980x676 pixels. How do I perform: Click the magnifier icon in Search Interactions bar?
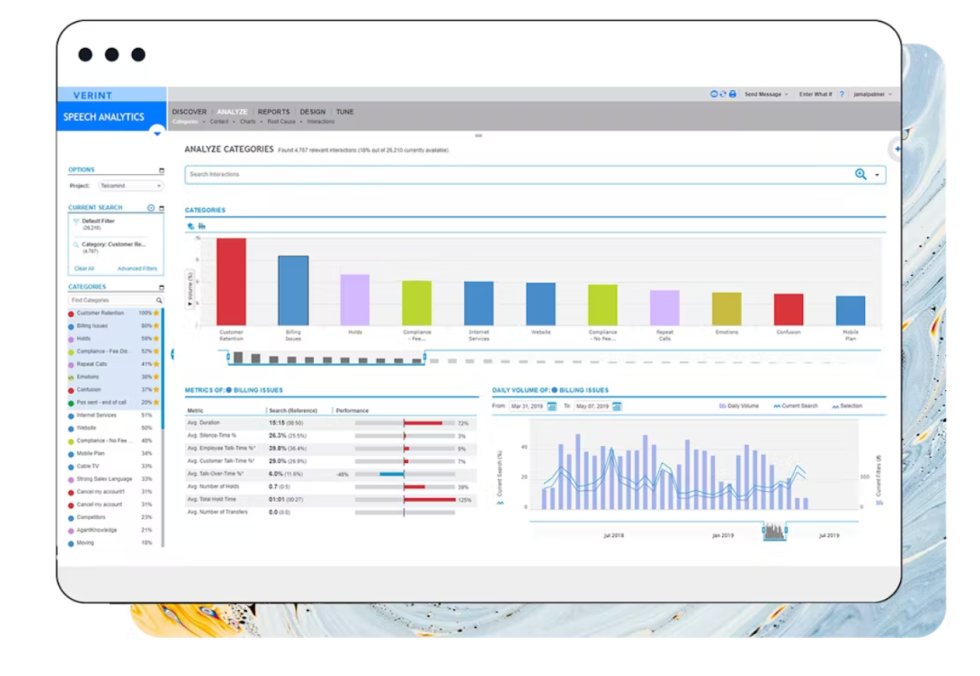860,174
